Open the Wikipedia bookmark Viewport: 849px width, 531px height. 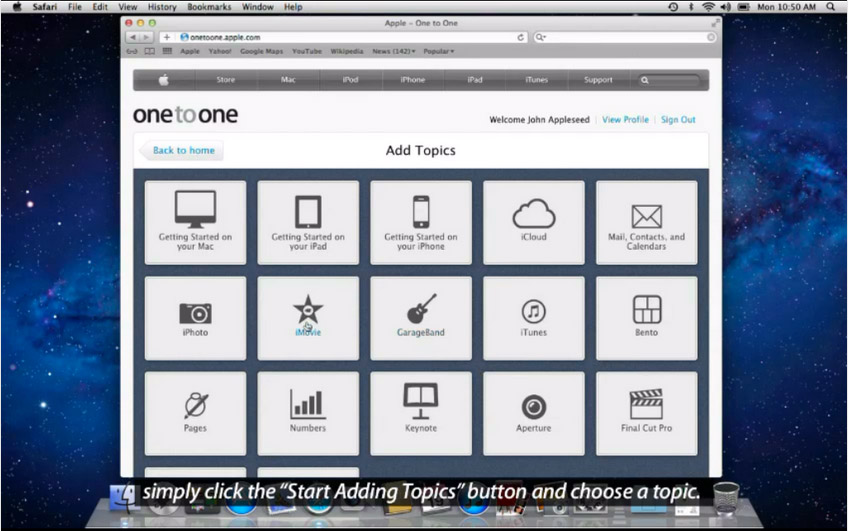pos(347,51)
